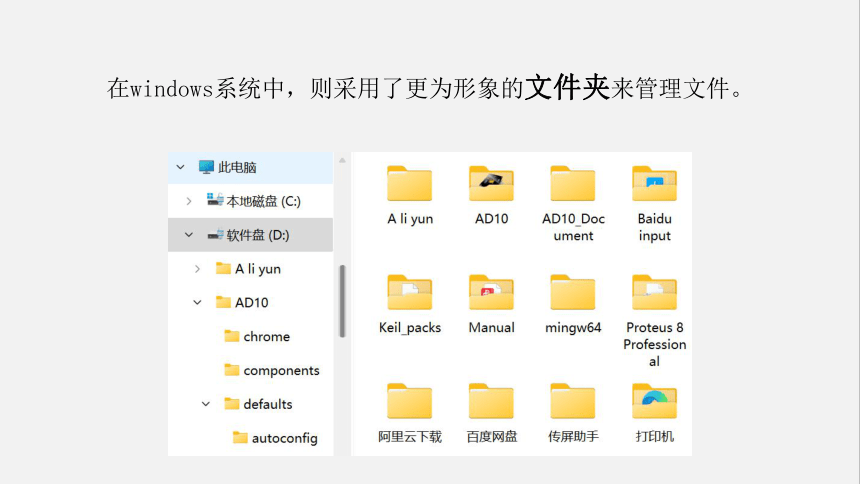Click the Proteus 8 Professional name text
Image resolution: width=860 pixels, height=484 pixels.
pyautogui.click(x=654, y=344)
